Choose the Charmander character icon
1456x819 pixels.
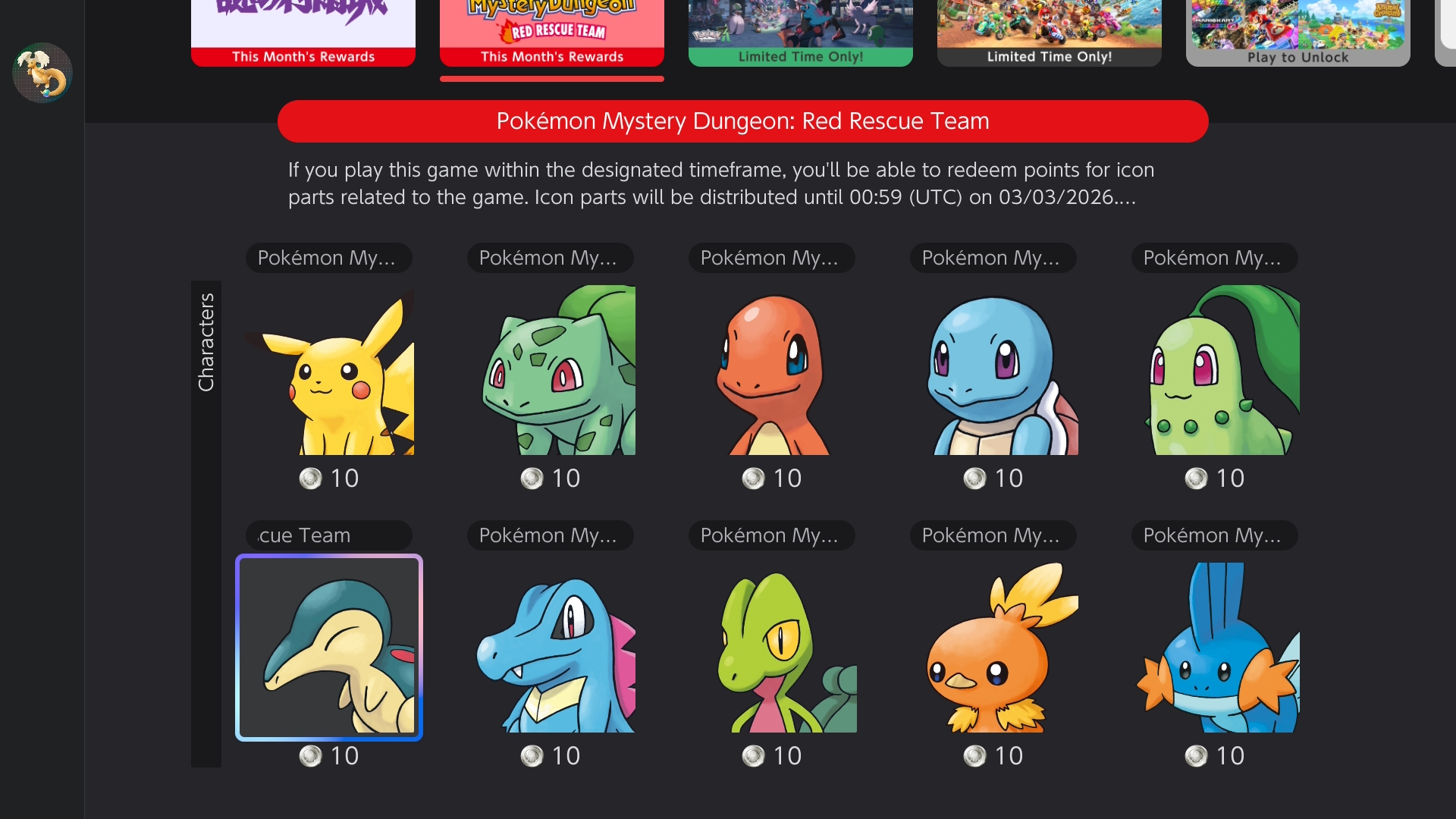(x=772, y=370)
